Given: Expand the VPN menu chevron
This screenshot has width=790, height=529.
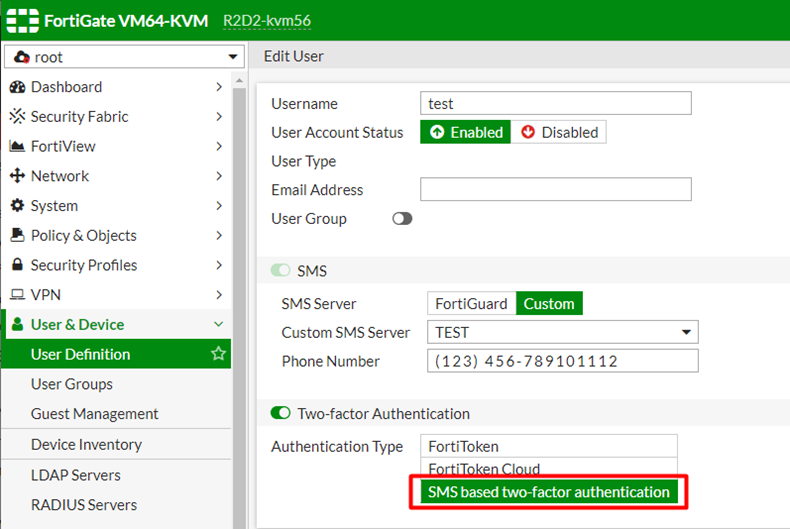Looking at the screenshot, I should coord(218,295).
